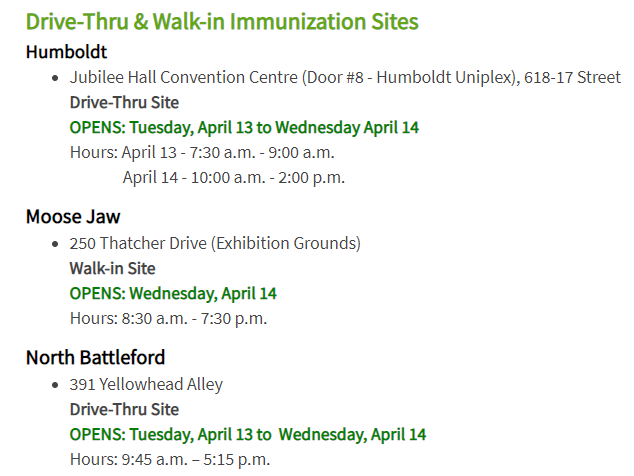Click the Humboldt Drive-Thru Site label

[124, 102]
